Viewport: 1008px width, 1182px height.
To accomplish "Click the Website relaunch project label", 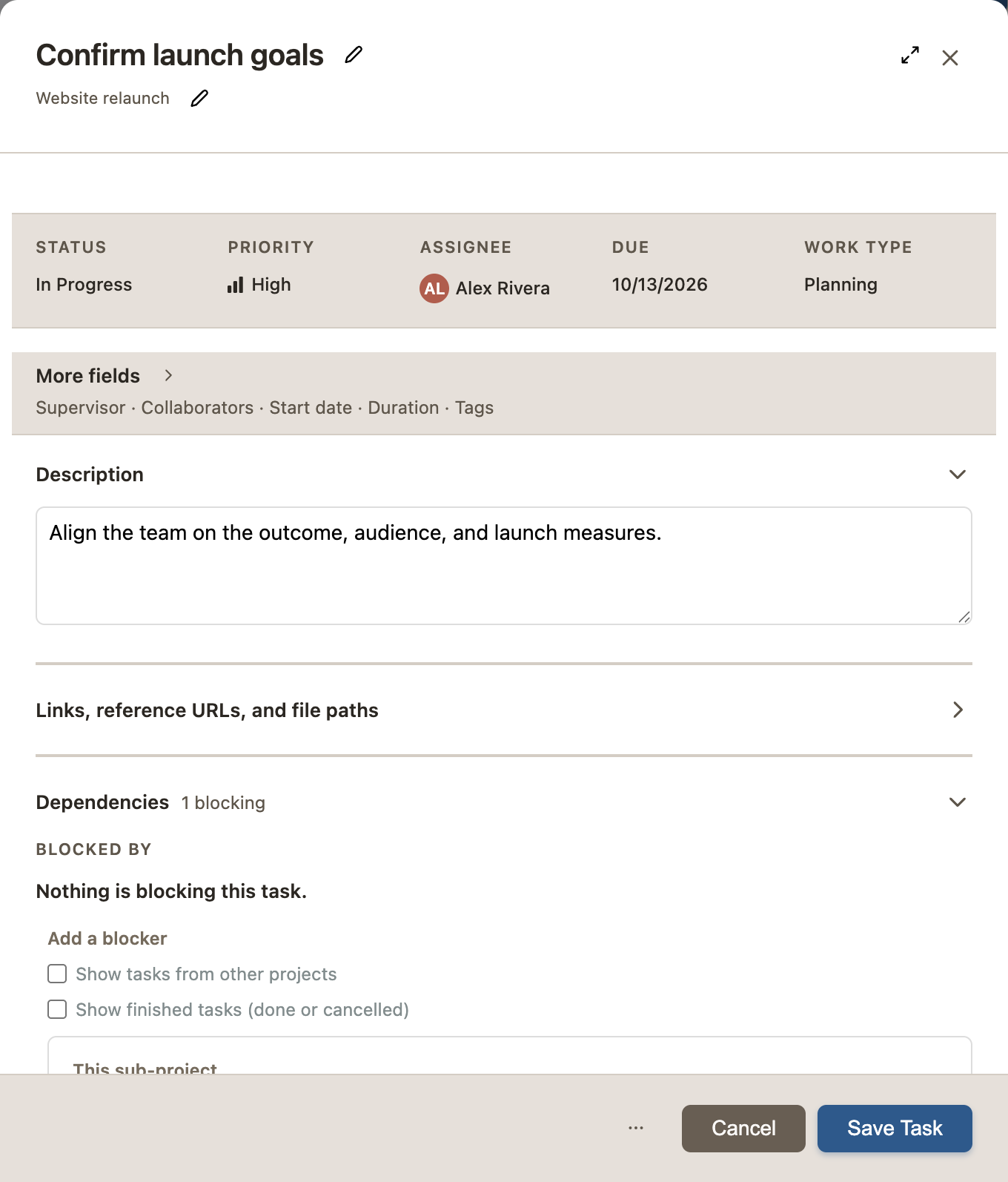I will tap(103, 99).
